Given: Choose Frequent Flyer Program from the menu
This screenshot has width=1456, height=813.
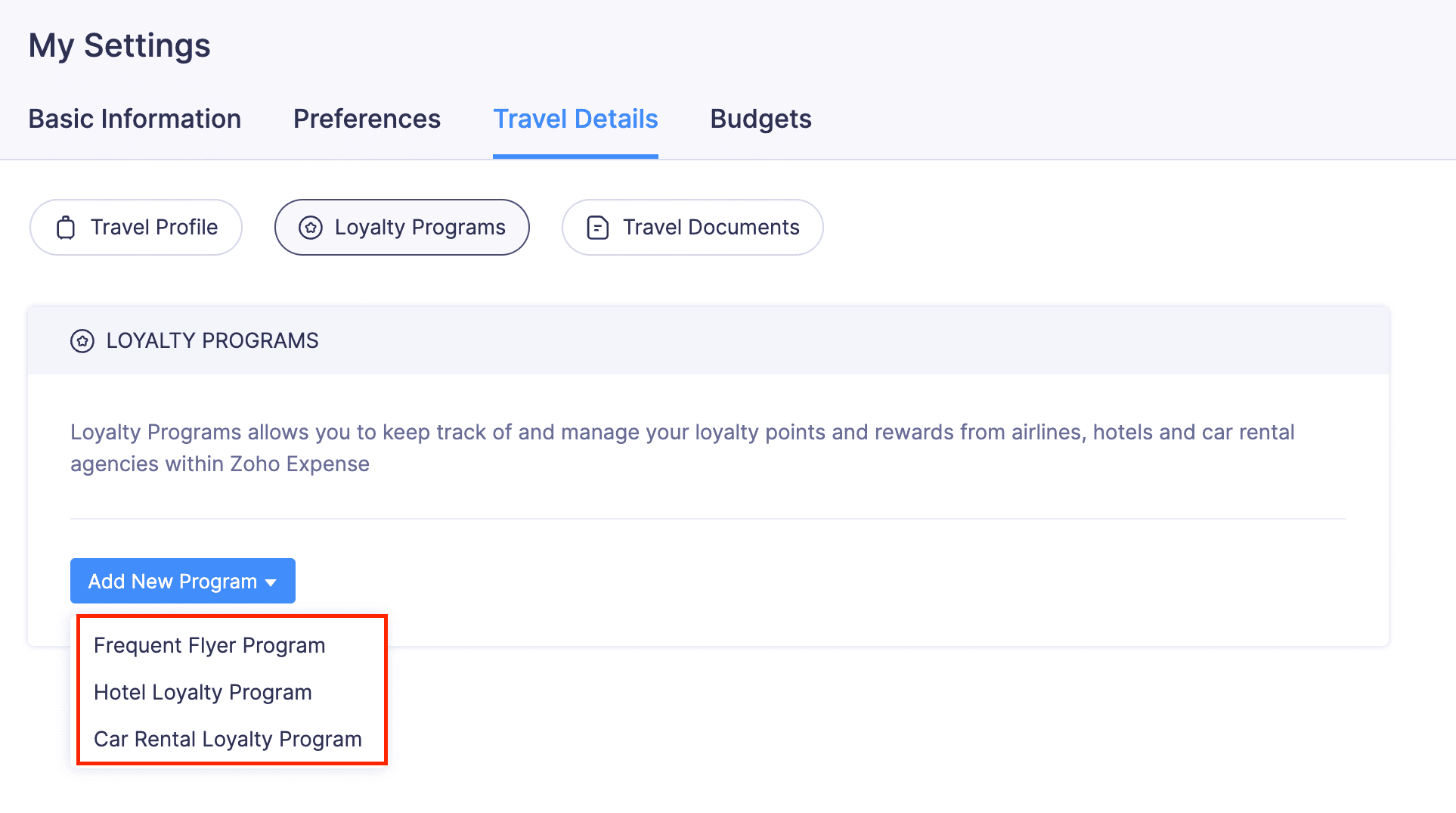Looking at the screenshot, I should click(209, 645).
